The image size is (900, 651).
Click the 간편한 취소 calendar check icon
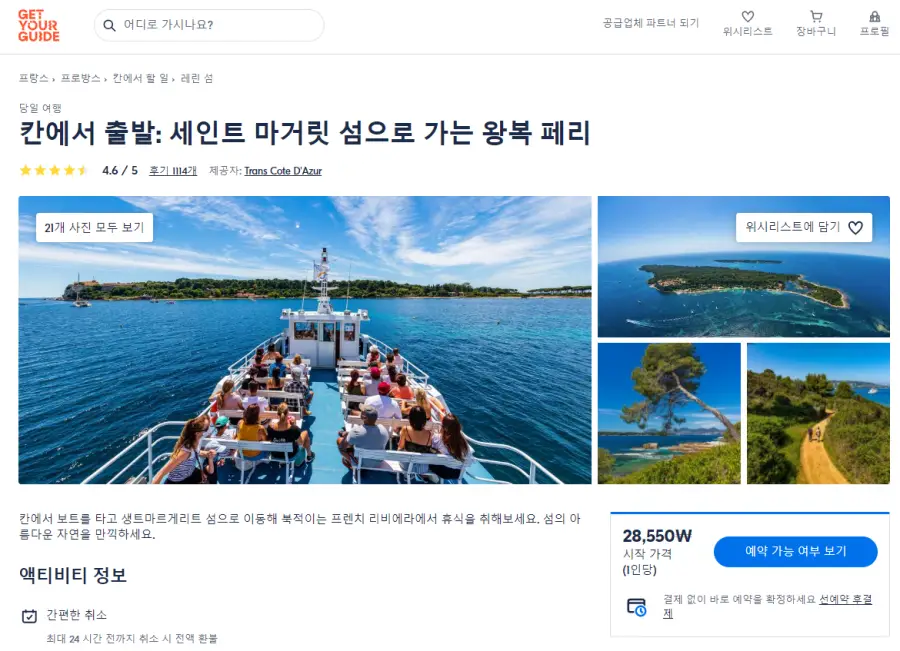click(x=29, y=616)
